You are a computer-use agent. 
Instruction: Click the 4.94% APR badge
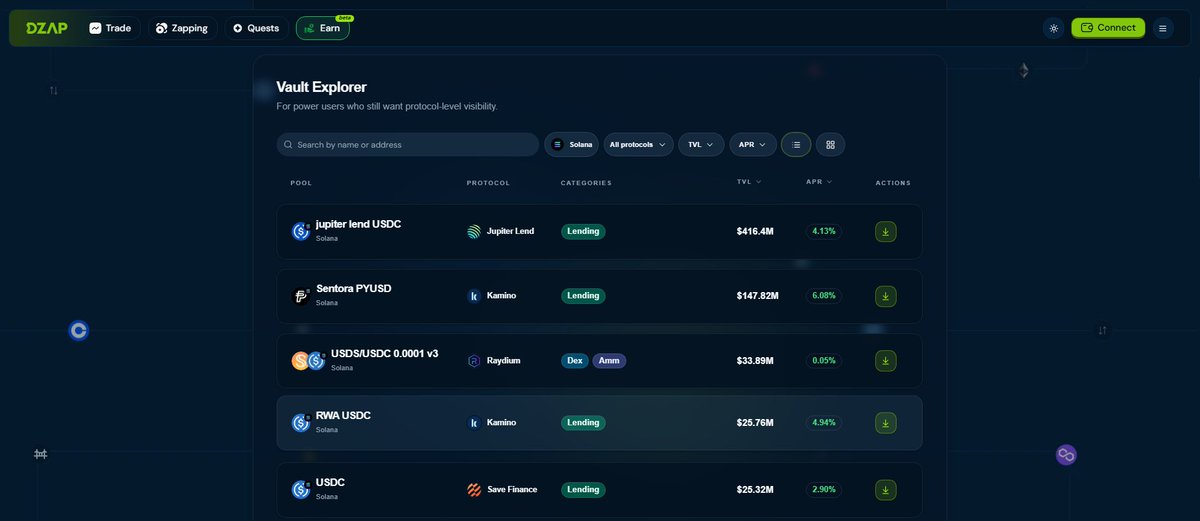[x=824, y=423]
